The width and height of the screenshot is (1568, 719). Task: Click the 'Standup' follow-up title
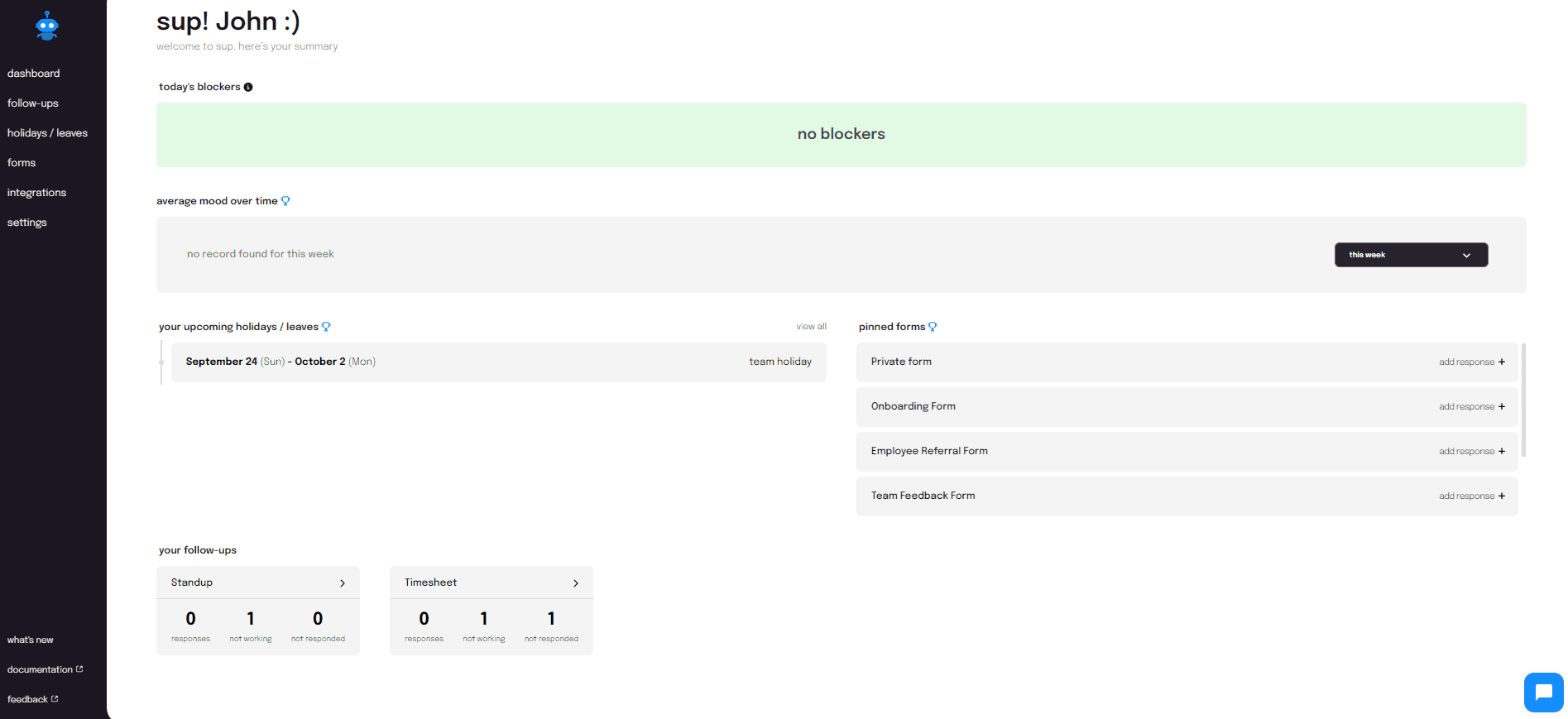point(192,582)
